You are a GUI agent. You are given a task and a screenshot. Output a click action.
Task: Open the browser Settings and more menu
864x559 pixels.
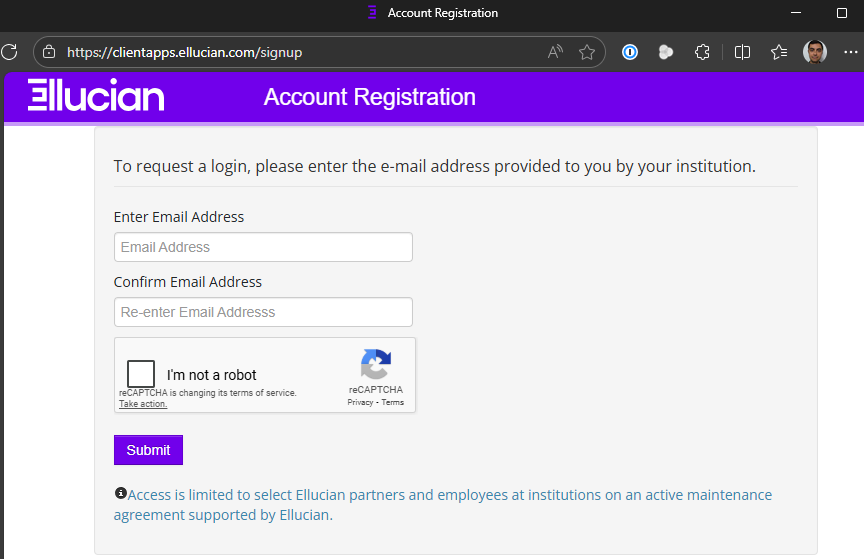click(850, 52)
